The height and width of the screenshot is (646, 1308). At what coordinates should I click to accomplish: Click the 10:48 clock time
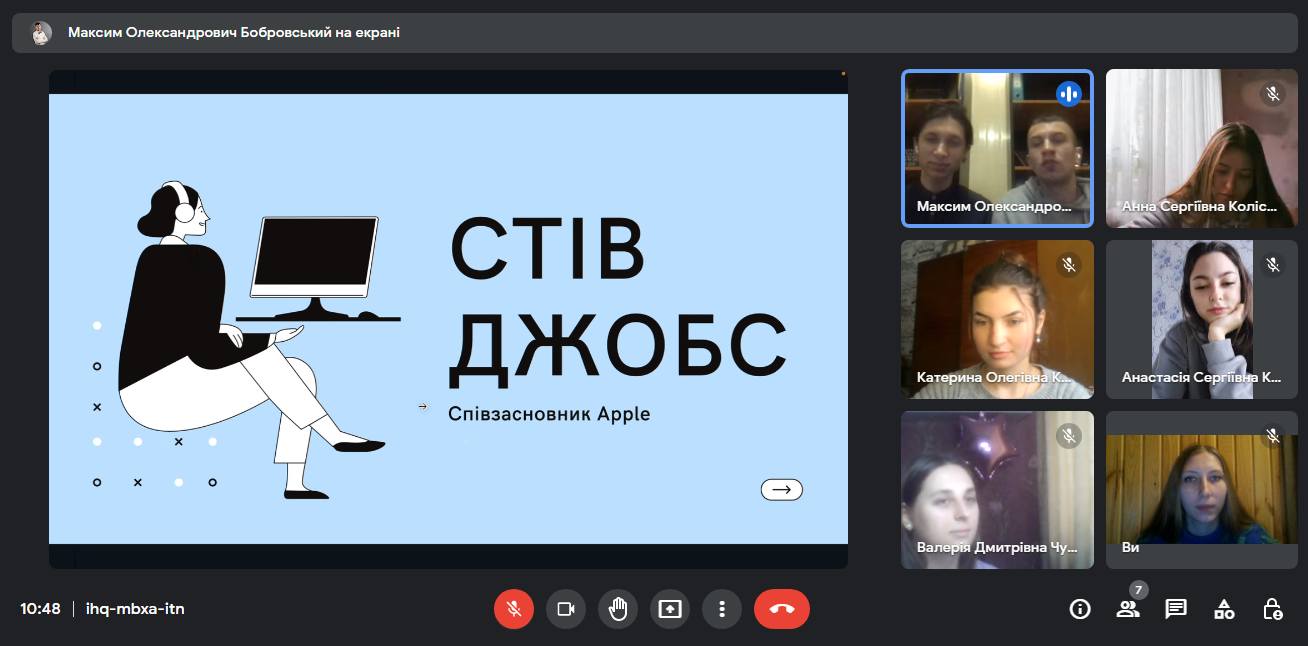41,609
